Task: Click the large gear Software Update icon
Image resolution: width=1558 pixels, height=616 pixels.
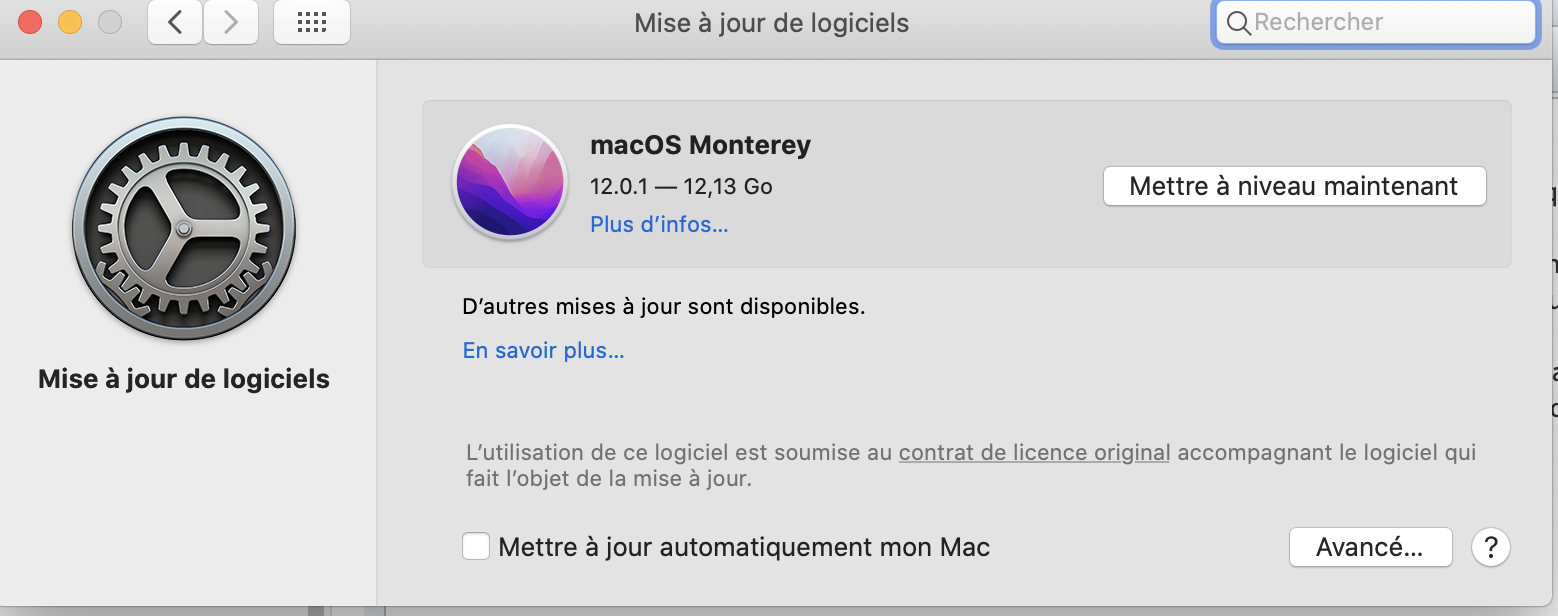Action: [184, 229]
